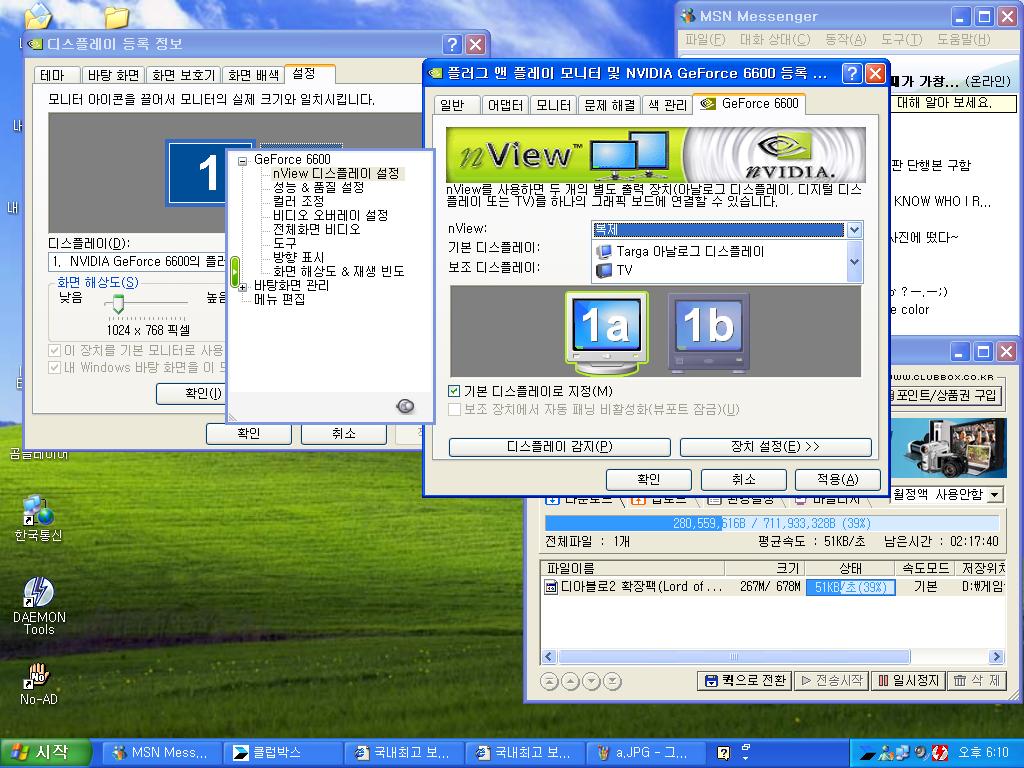Viewport: 1024px width, 768px height.
Task: Select 화면 해상도 & 재생 빈도 tree item
Action: [x=338, y=271]
